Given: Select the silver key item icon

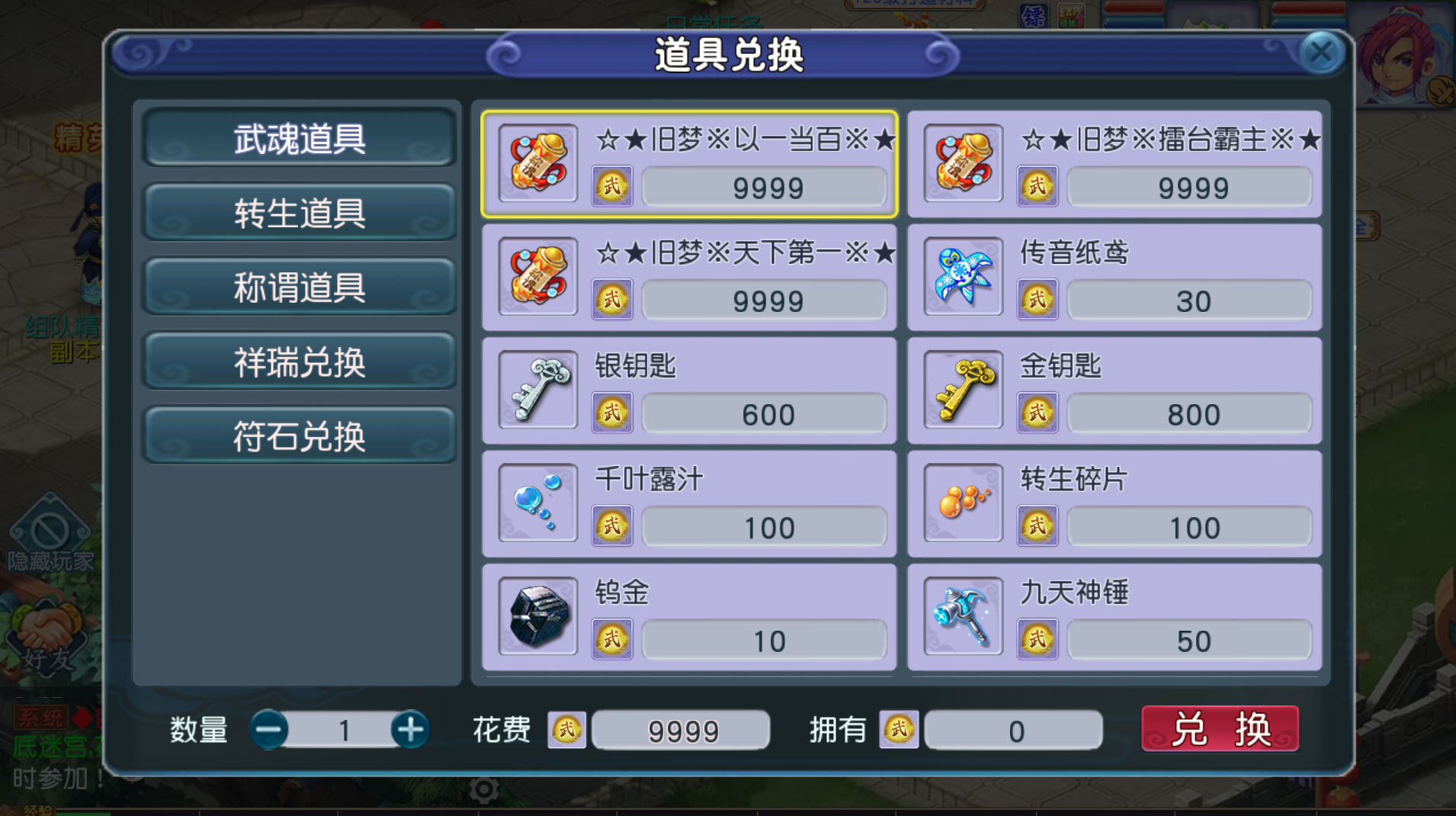Looking at the screenshot, I should coord(538,390).
